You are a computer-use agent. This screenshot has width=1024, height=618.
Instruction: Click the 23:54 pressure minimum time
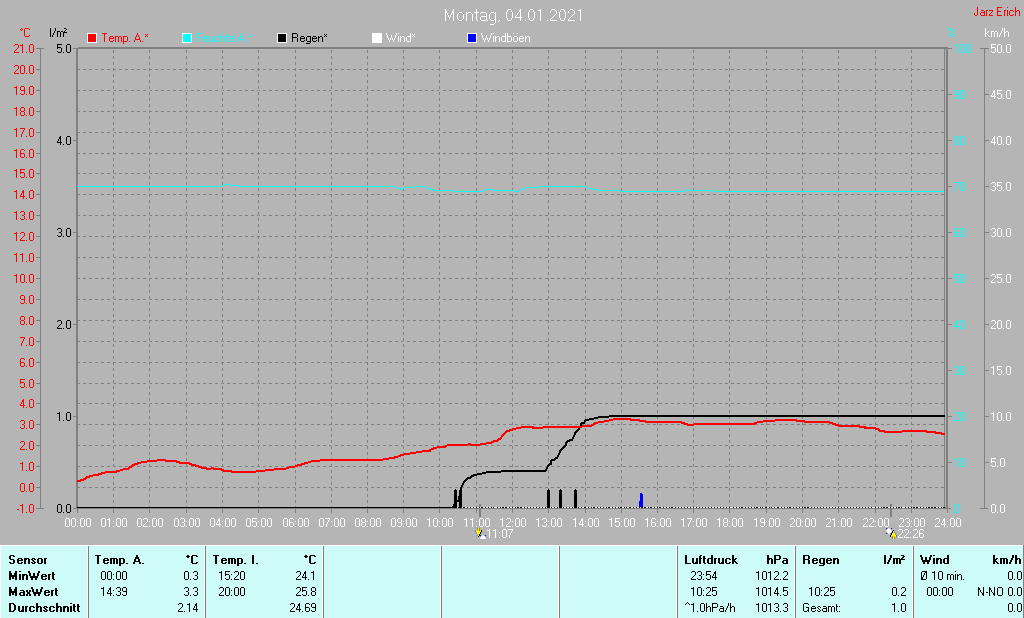tap(703, 576)
